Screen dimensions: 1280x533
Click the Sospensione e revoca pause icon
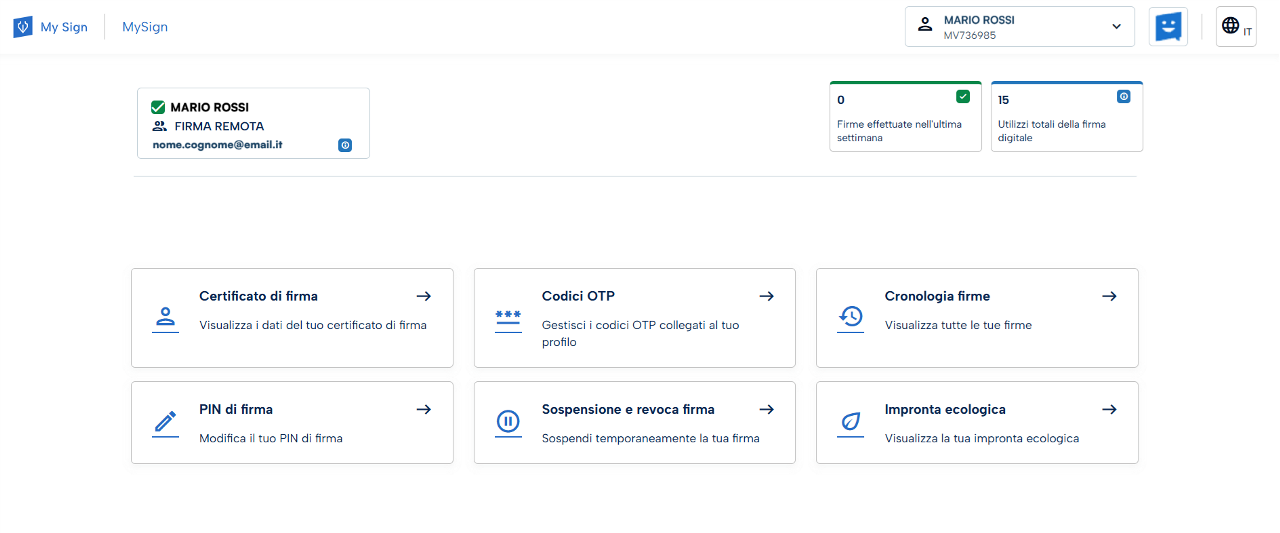[508, 422]
